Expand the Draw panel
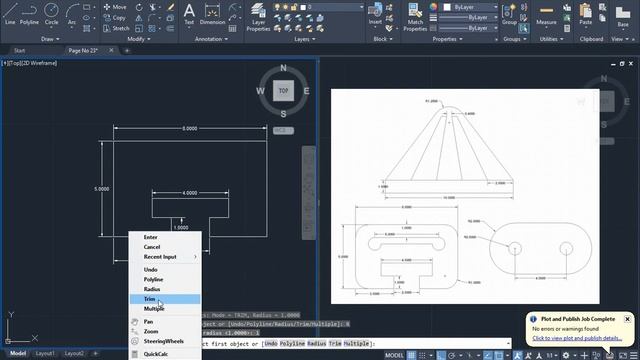640x360 pixels. tap(50, 39)
